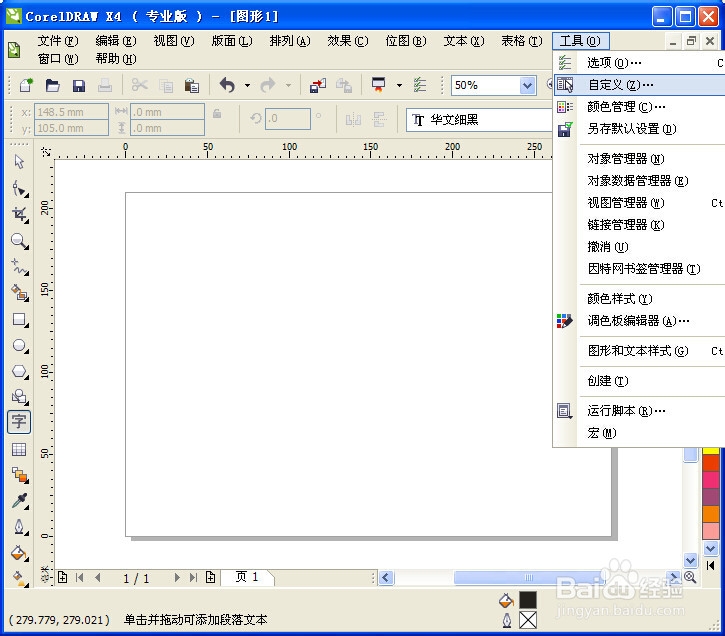Open 调色板编辑器(A)... entry
The width and height of the screenshot is (725, 636).
639,321
